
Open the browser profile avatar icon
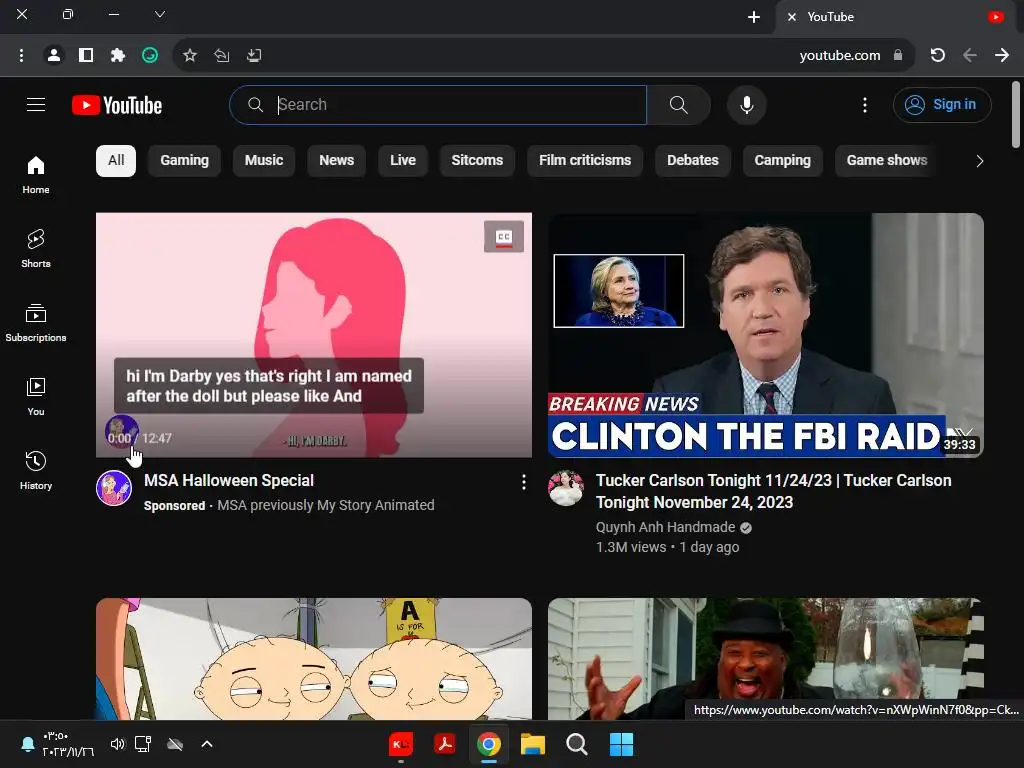tap(54, 56)
